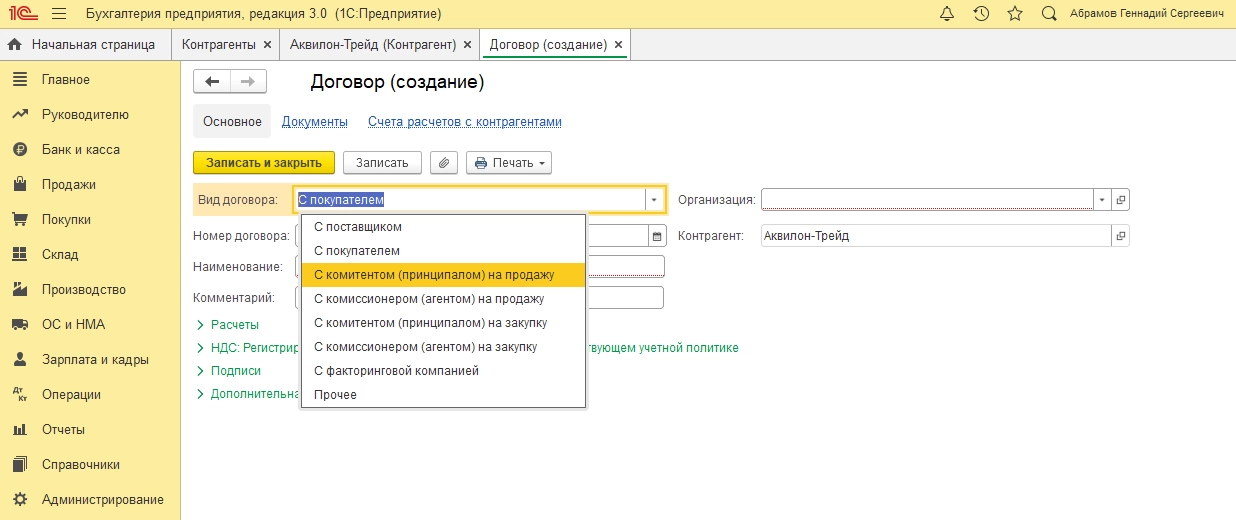Click the notifications bell icon
The height and width of the screenshot is (520, 1236).
tap(947, 14)
